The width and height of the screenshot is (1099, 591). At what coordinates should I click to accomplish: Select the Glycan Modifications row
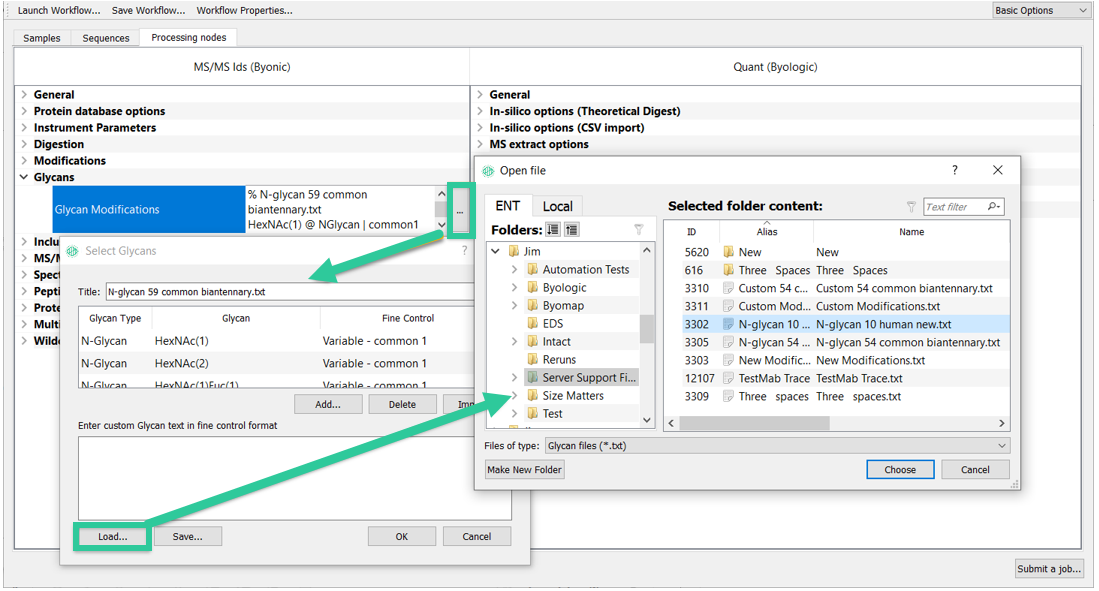coord(149,210)
